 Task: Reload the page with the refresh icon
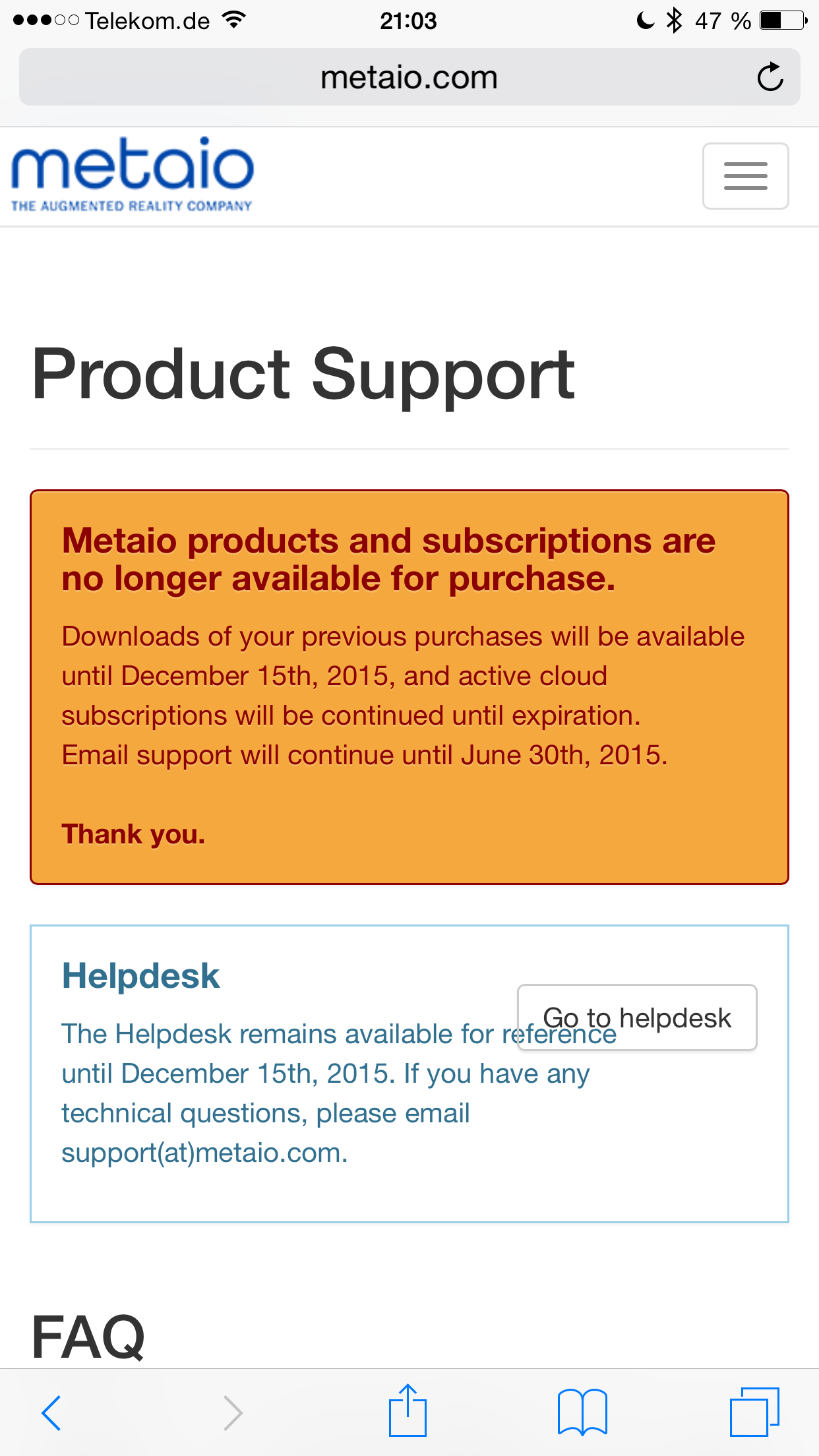pyautogui.click(x=770, y=77)
